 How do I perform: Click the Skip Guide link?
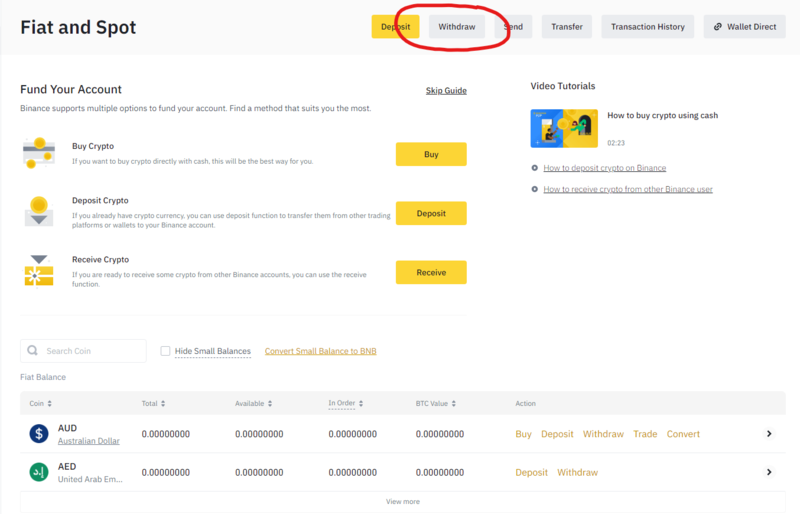[446, 90]
